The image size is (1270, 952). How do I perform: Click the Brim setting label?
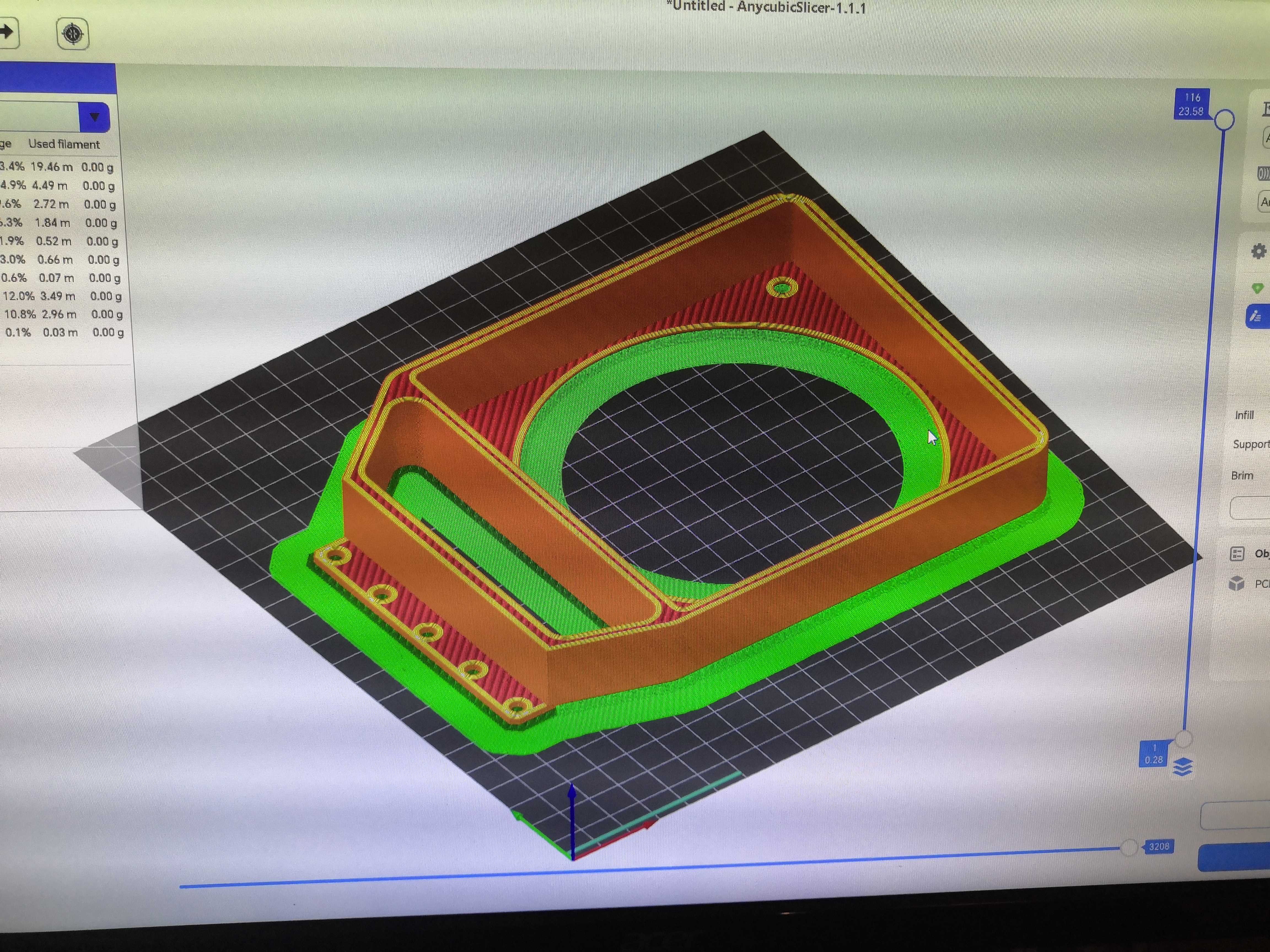[1242, 476]
